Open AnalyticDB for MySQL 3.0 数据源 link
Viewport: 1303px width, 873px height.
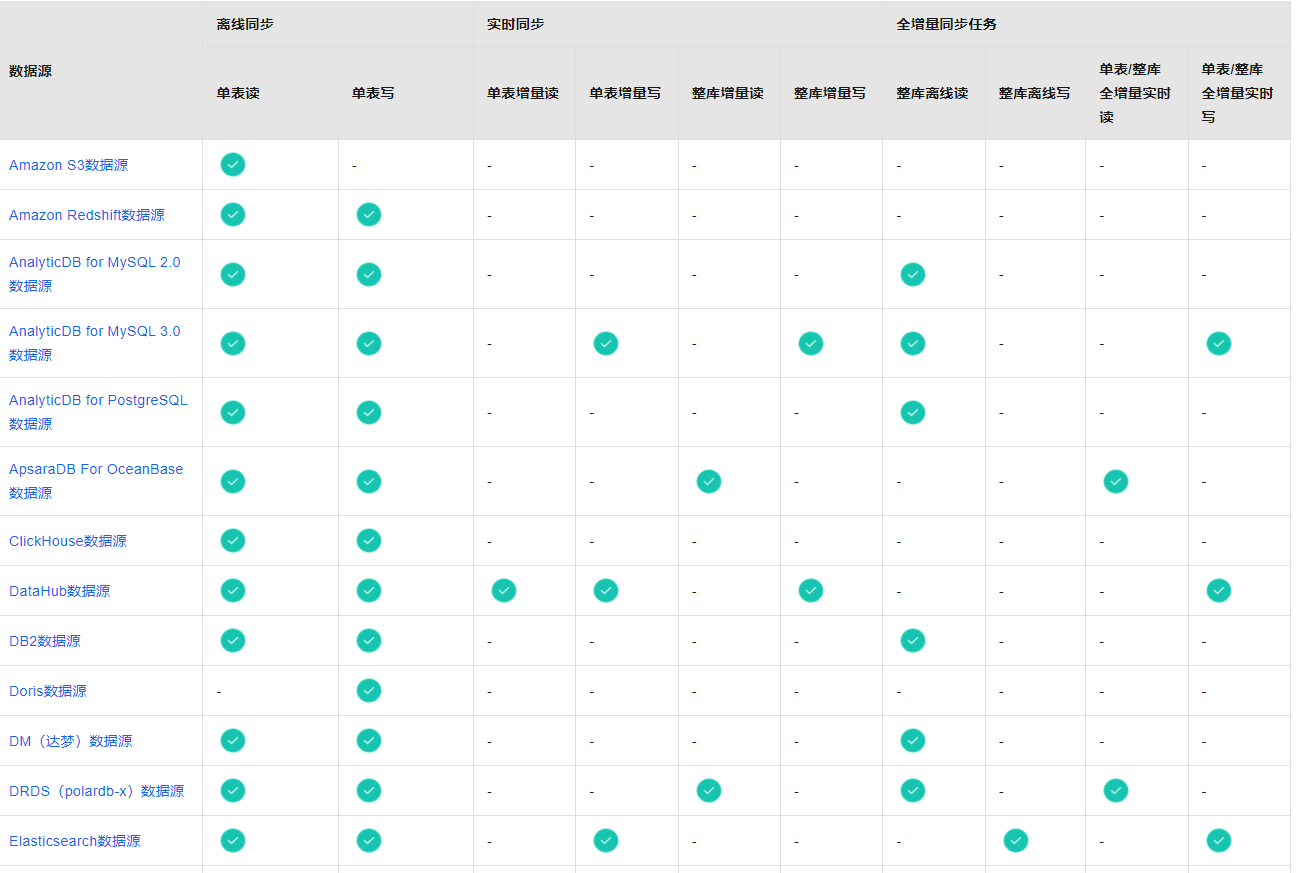[x=95, y=343]
